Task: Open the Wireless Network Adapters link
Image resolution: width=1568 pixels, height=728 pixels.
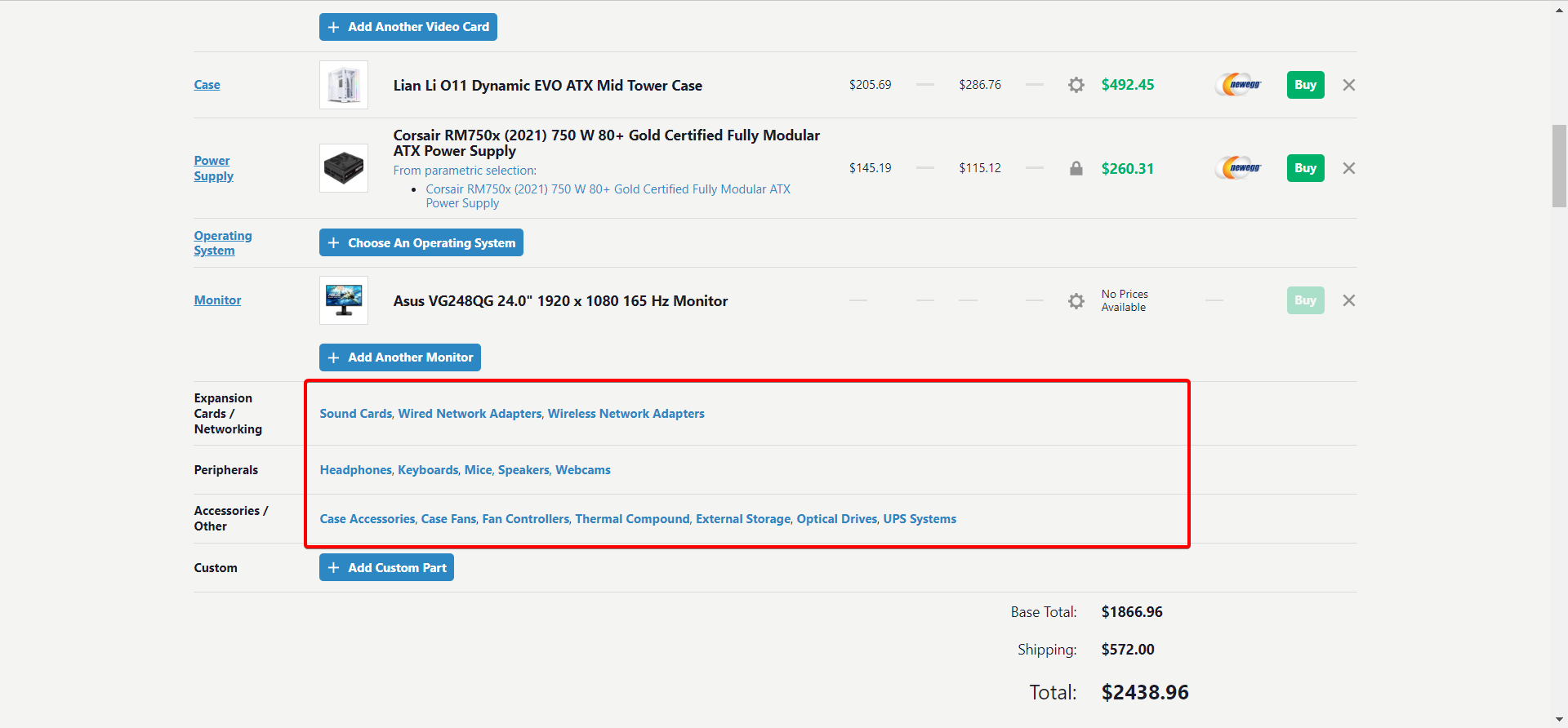Action: coord(626,414)
